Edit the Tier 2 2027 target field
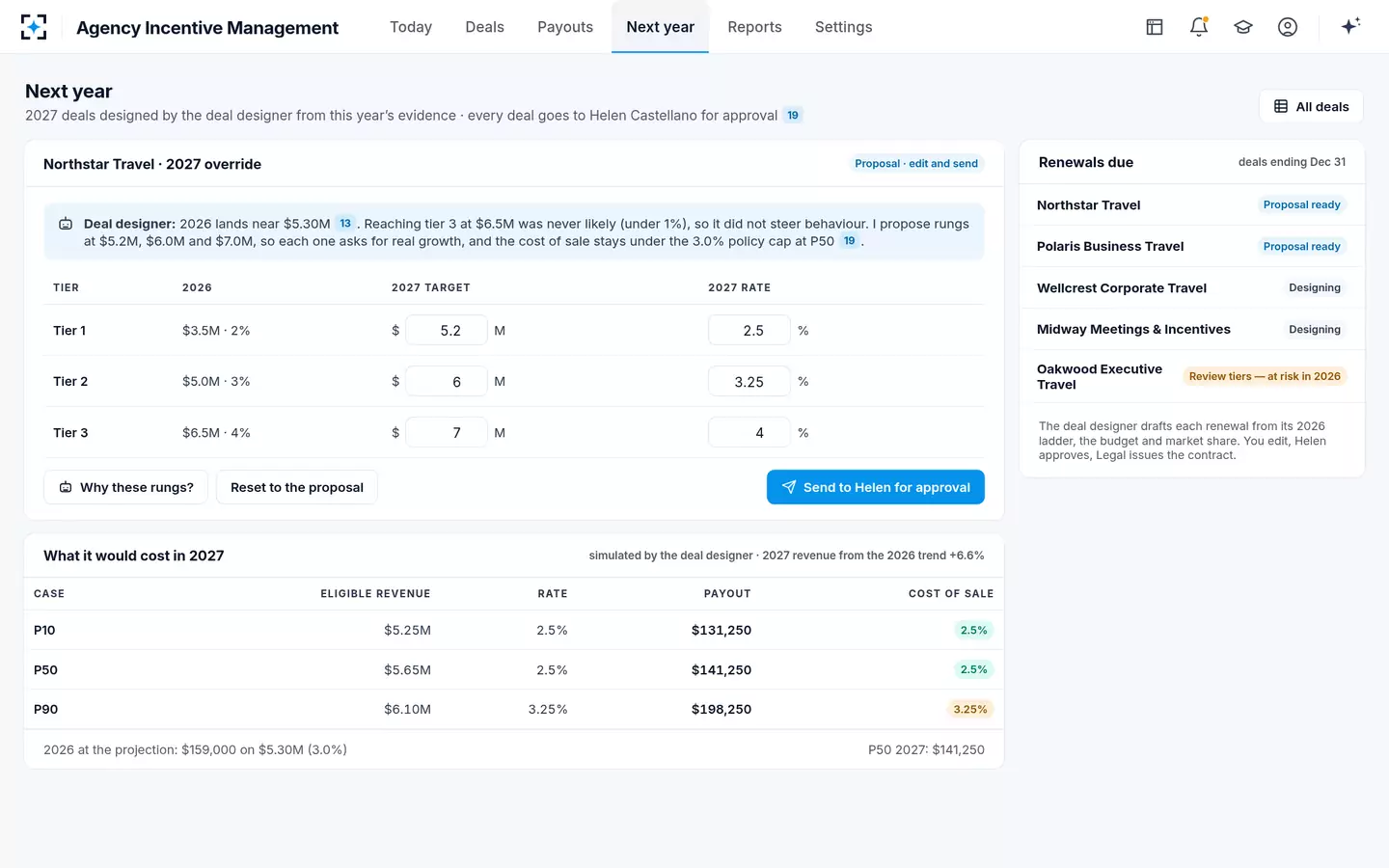1389x868 pixels. pos(447,382)
